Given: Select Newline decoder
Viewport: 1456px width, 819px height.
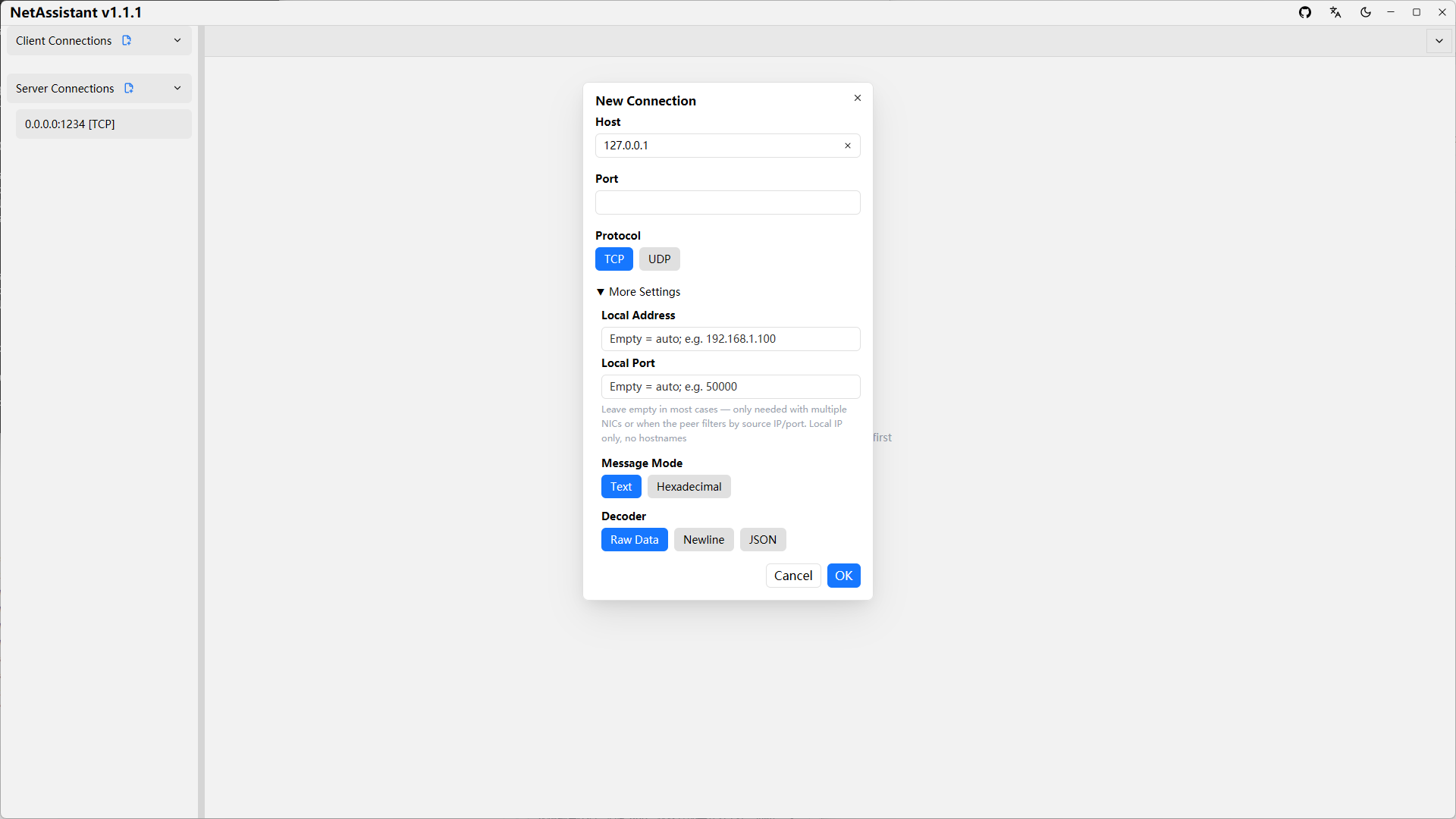Looking at the screenshot, I should [704, 540].
